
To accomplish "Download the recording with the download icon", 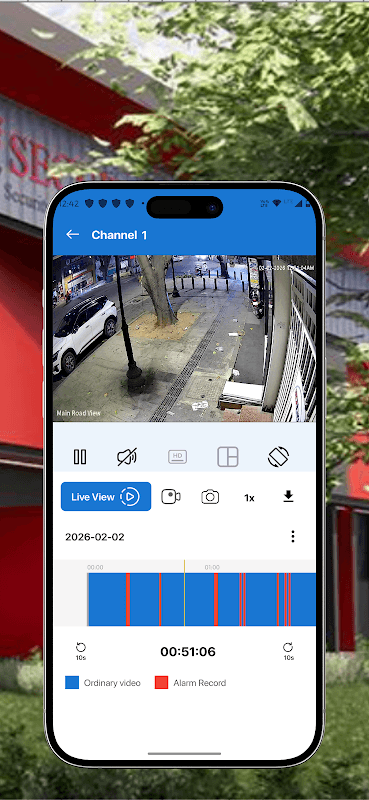I will click(x=288, y=496).
